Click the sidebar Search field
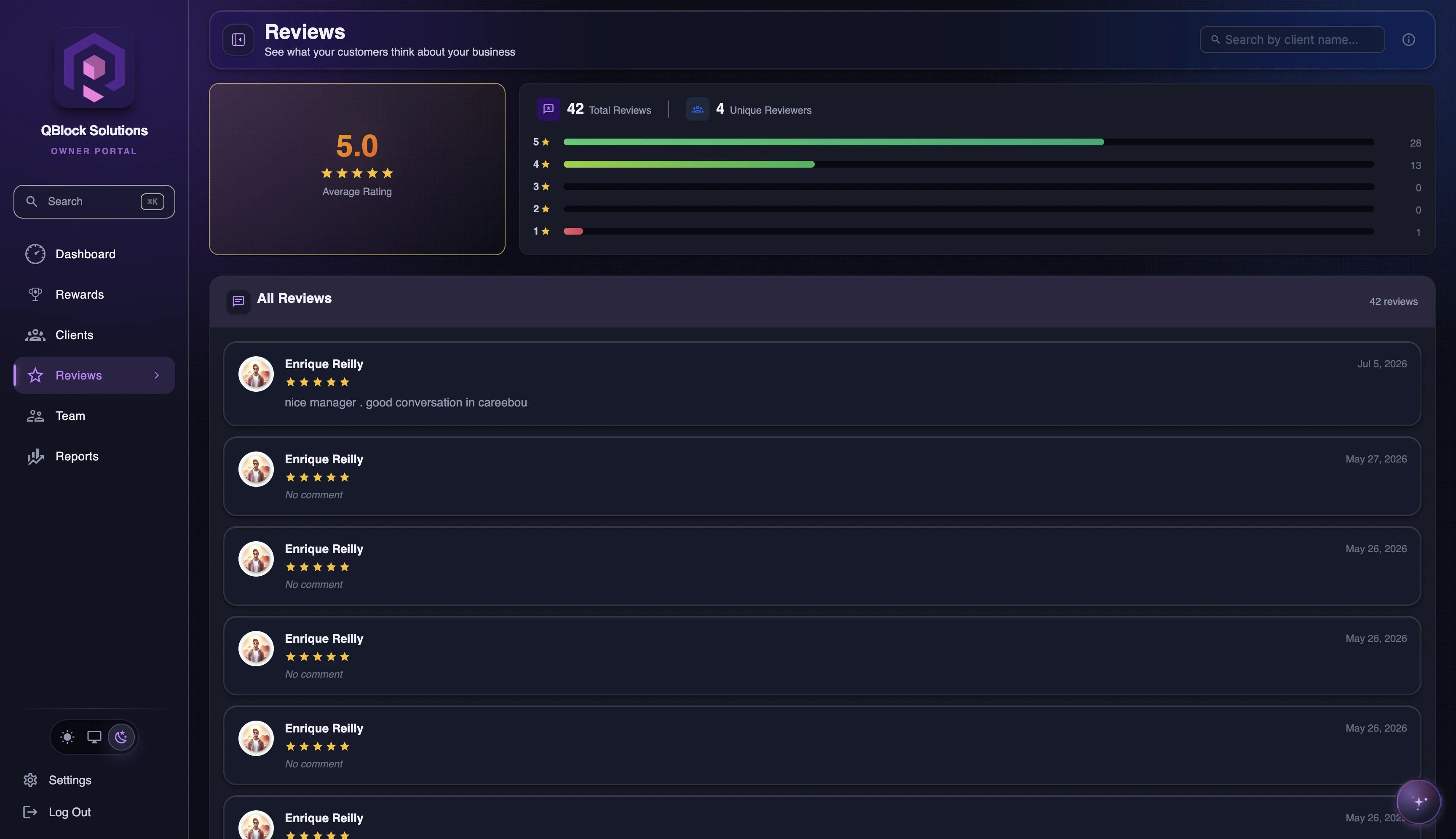1456x839 pixels. point(94,202)
